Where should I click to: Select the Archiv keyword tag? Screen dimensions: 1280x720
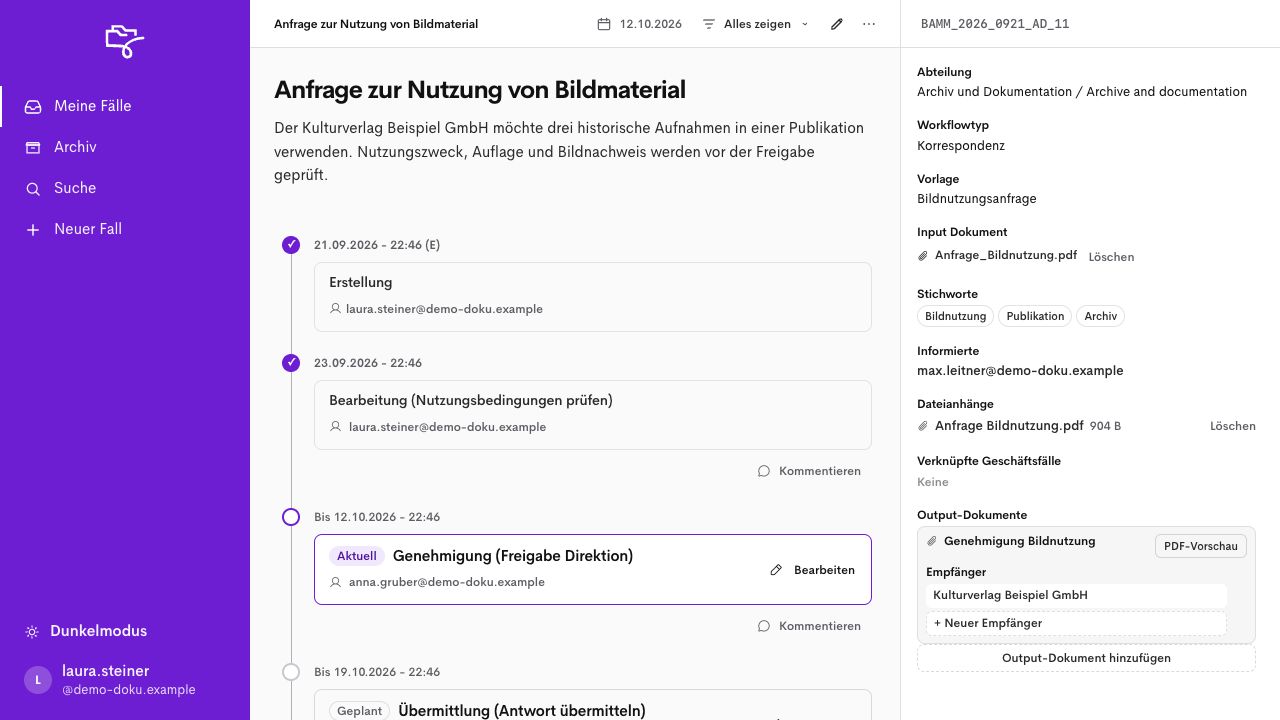(x=1100, y=316)
